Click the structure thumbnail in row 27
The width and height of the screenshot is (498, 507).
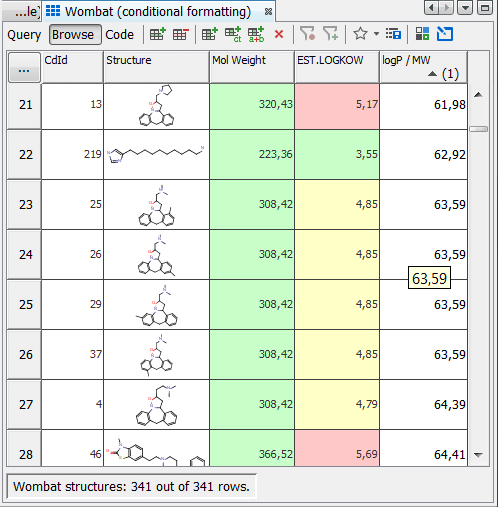[x=156, y=405]
